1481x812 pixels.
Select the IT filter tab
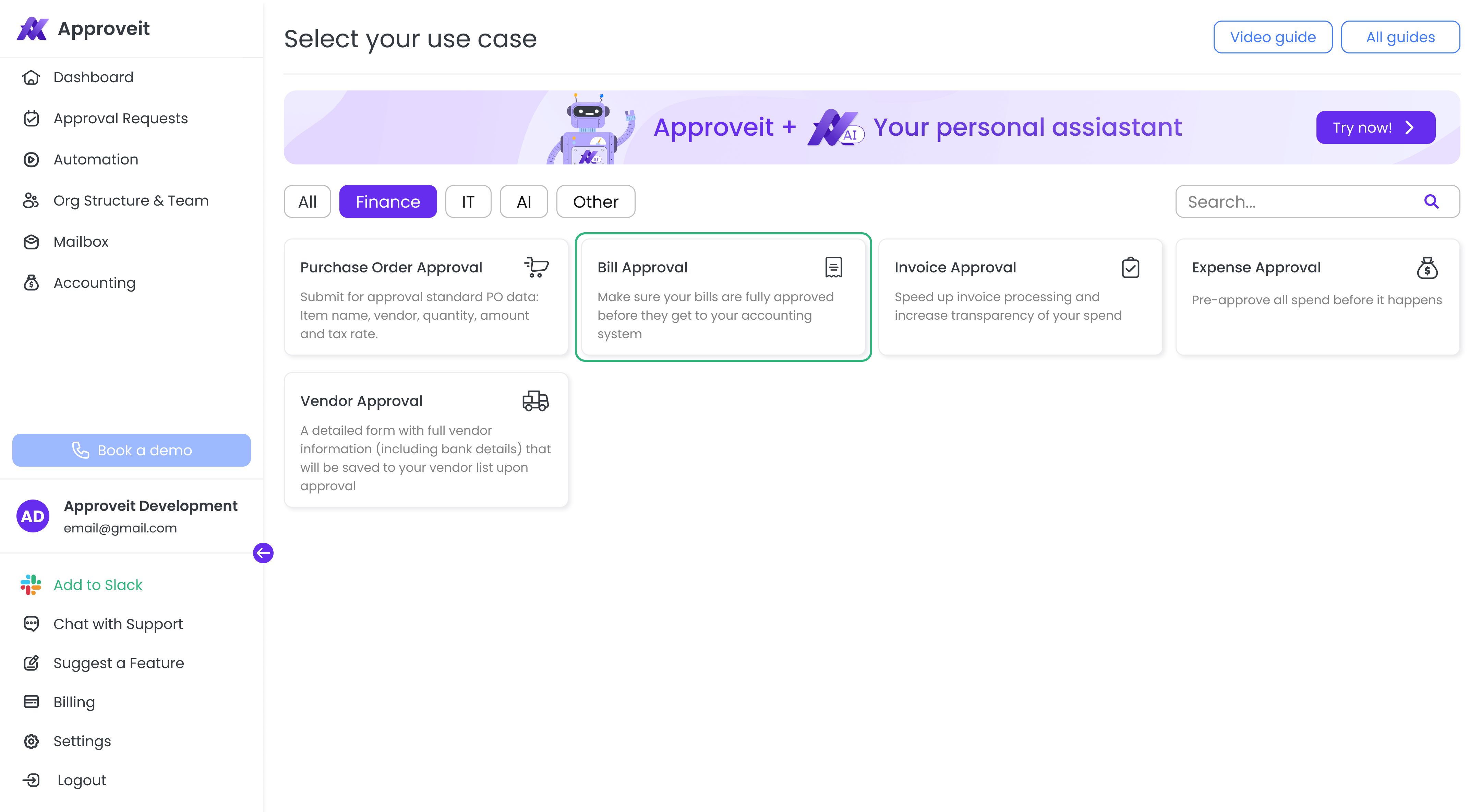(x=468, y=201)
